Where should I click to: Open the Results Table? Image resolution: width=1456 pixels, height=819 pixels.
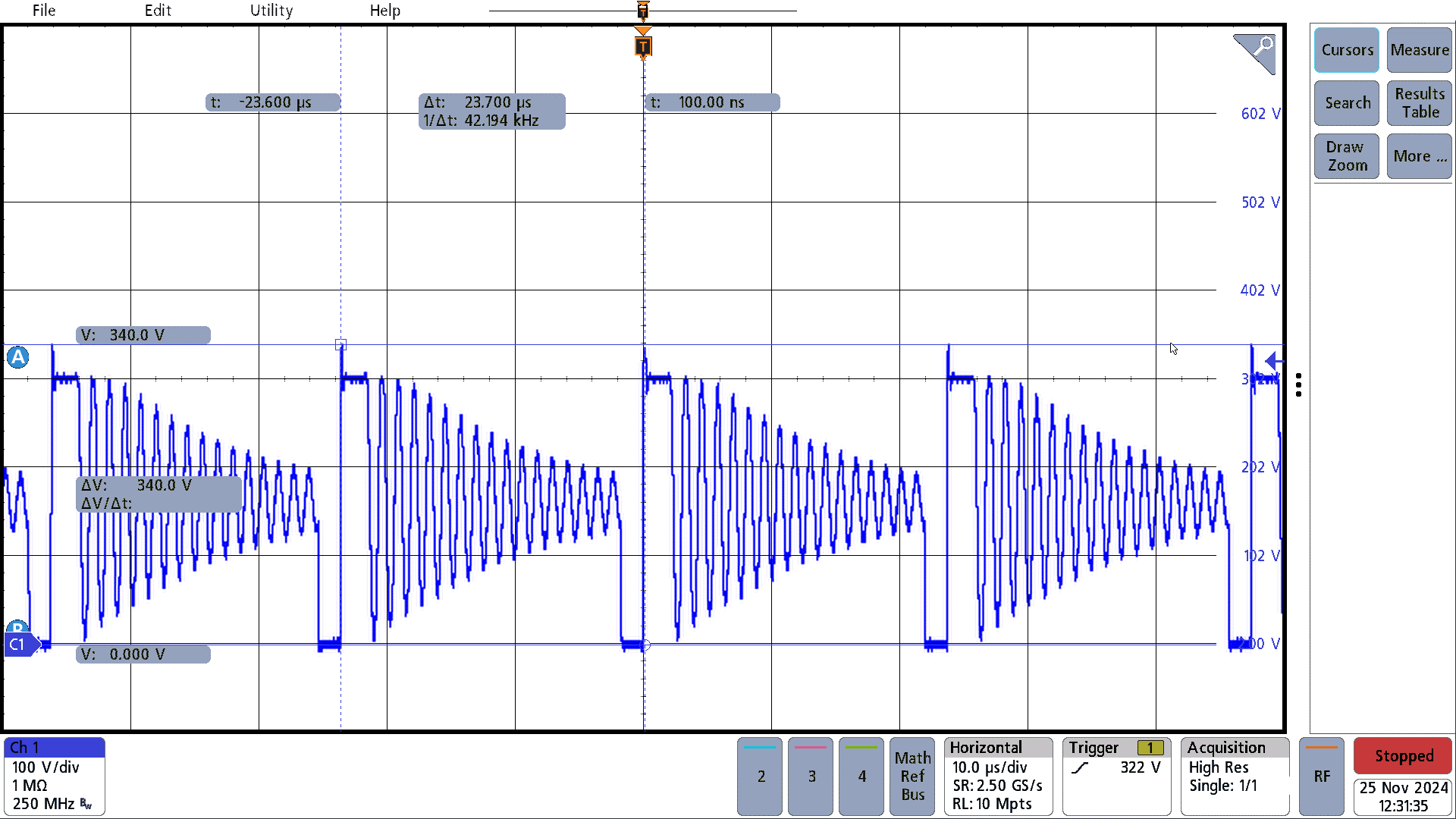(1420, 103)
